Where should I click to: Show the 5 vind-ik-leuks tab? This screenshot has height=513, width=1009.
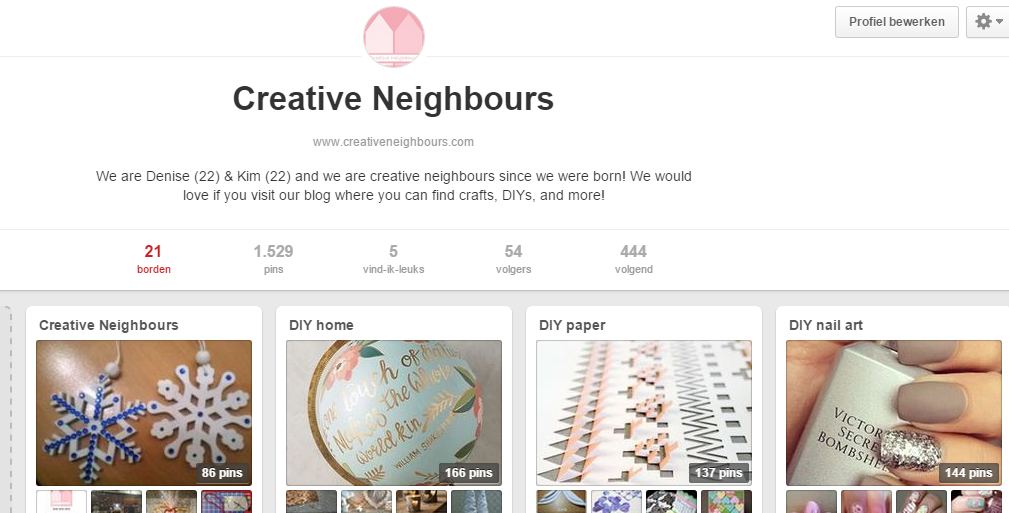393,259
